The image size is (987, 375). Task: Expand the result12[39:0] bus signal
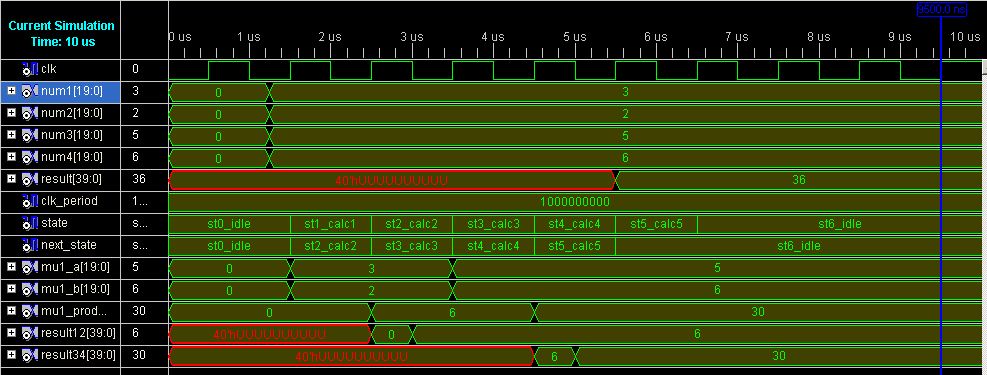pyautogui.click(x=12, y=333)
